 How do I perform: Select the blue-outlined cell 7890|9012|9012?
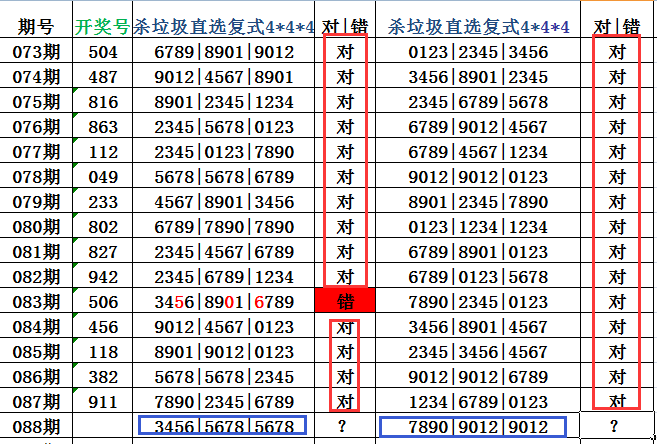[473, 426]
